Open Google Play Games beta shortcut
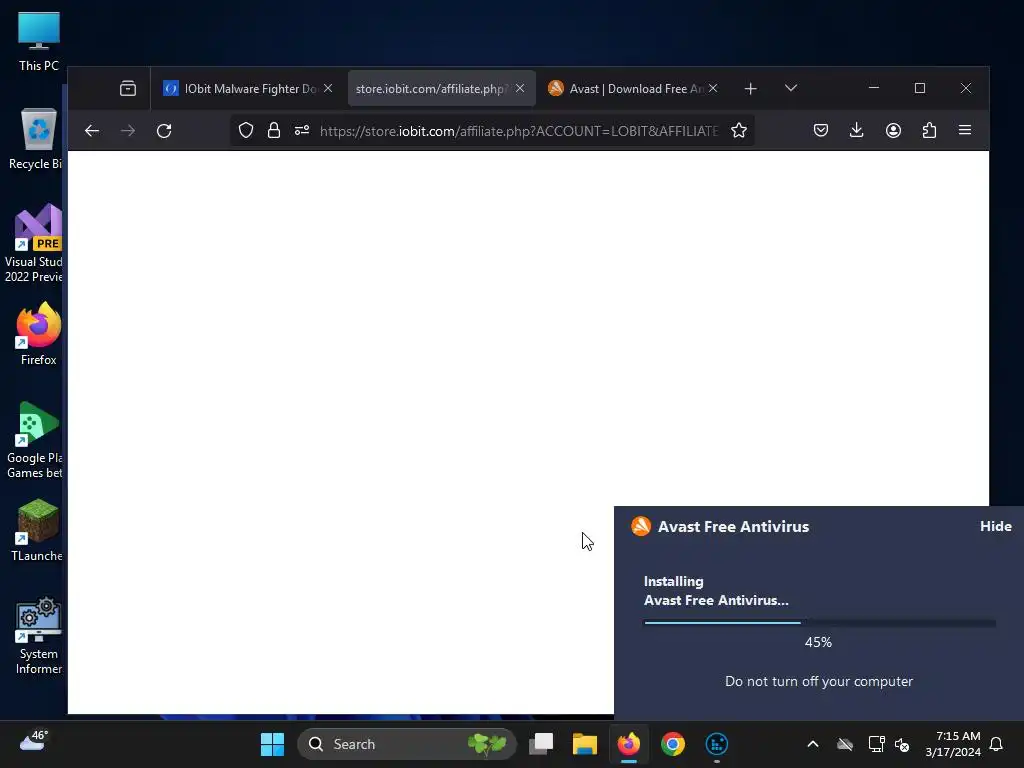The height and width of the screenshot is (768, 1024). 35,440
